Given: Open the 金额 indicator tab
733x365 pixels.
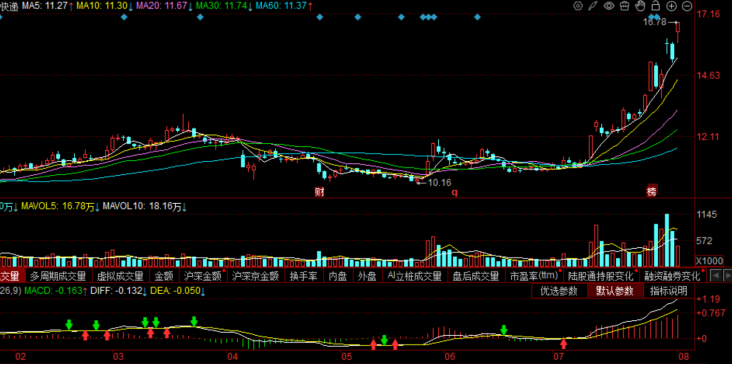Looking at the screenshot, I should [x=164, y=275].
